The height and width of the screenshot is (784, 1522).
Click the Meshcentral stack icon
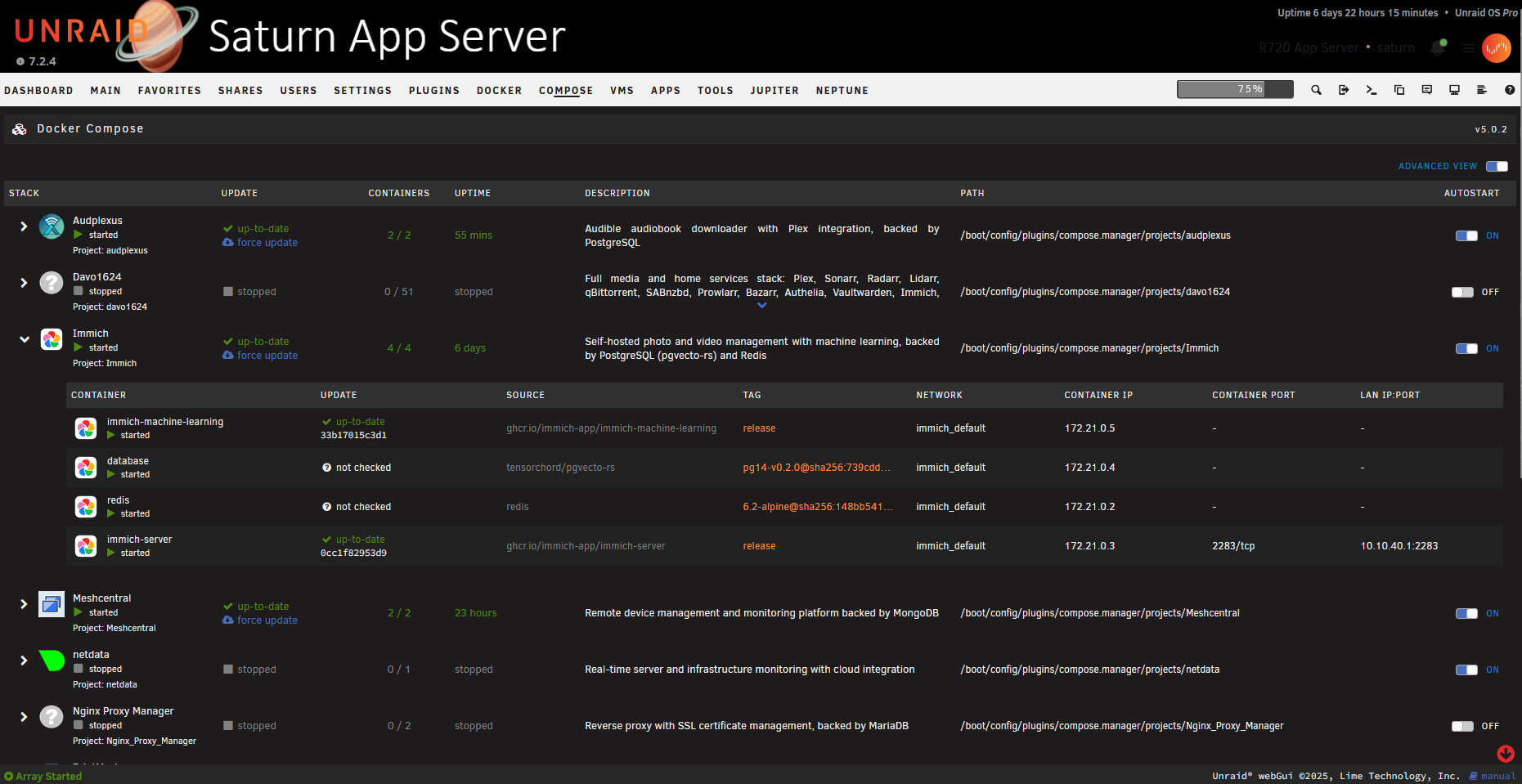52,604
